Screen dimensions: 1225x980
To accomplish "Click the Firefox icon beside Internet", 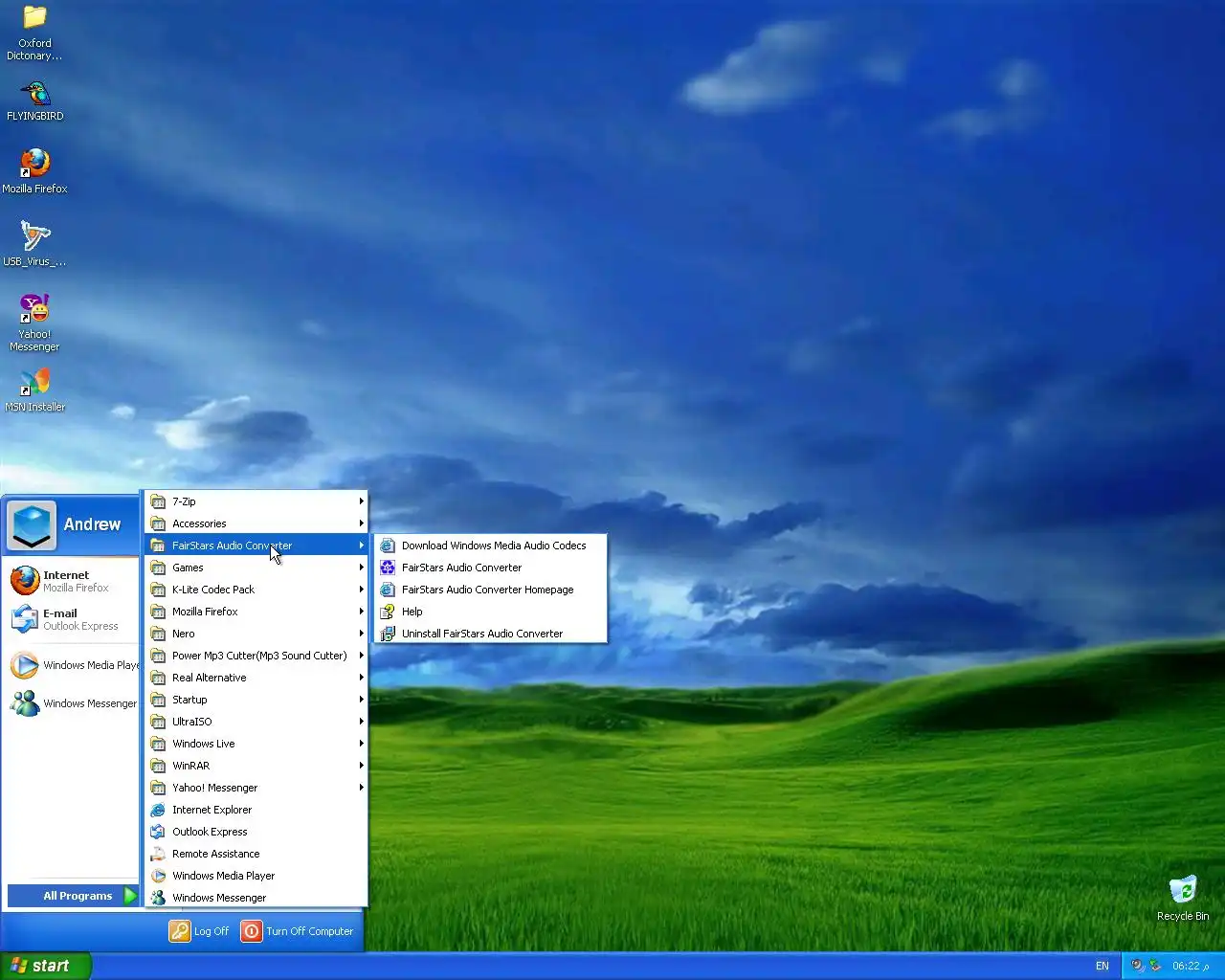I will [24, 581].
